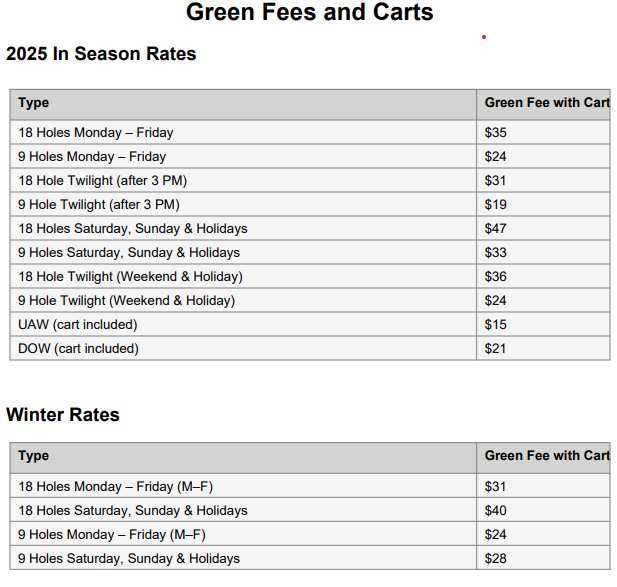Click the $36 price cell
The width and height of the screenshot is (617, 587).
496,277
